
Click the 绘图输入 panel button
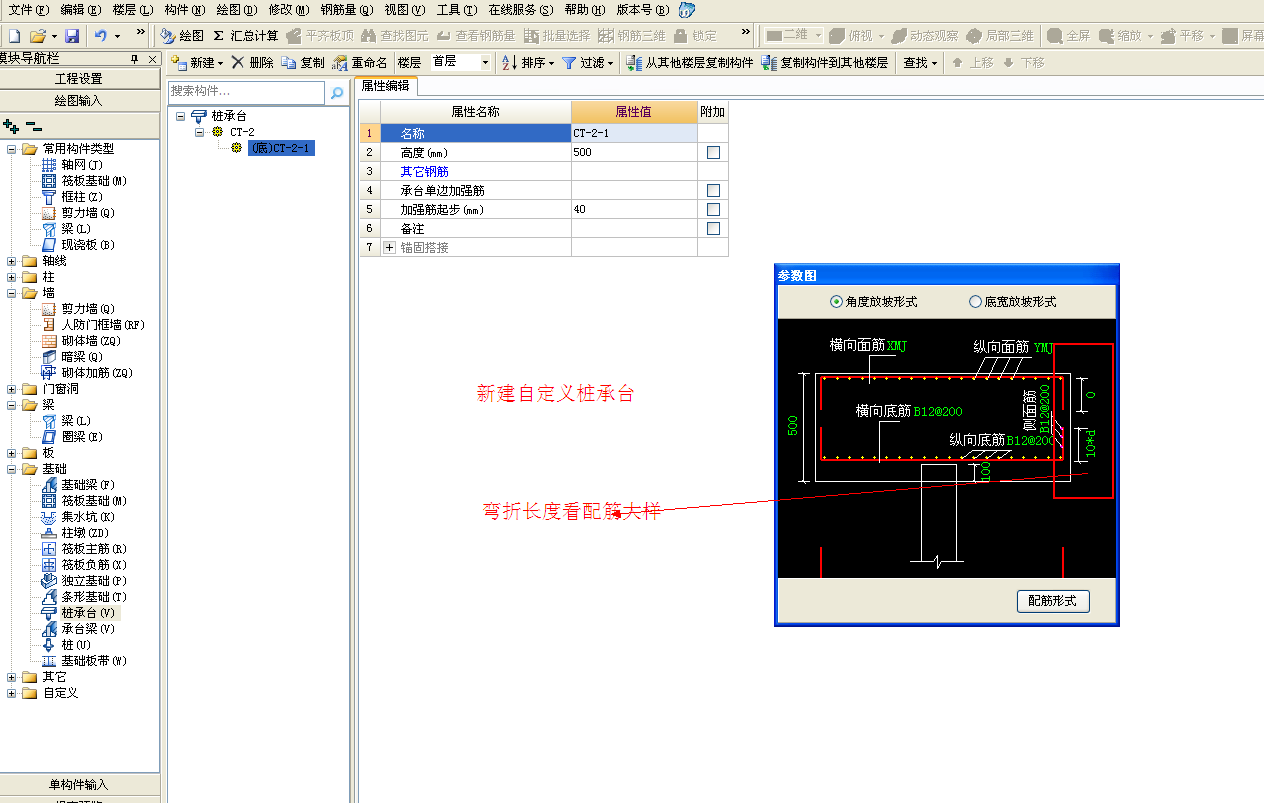pos(79,101)
